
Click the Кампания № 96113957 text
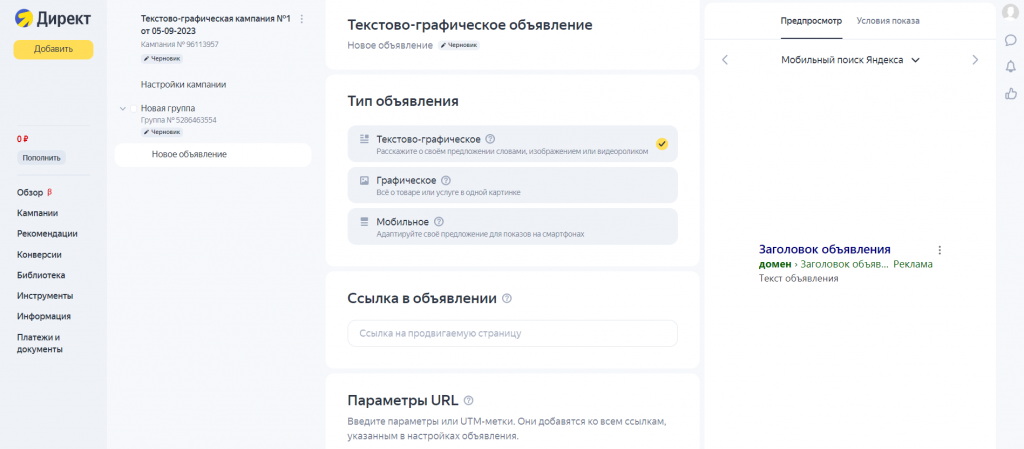point(180,44)
